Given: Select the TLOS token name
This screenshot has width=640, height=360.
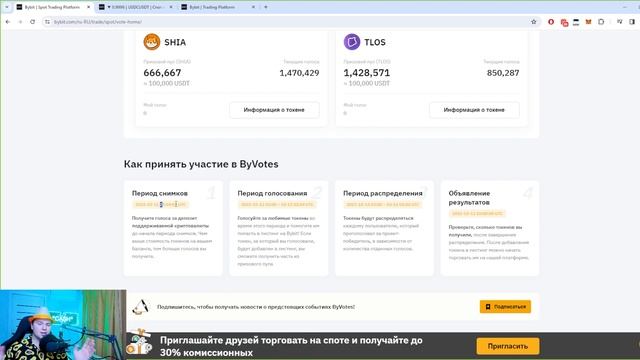Looking at the screenshot, I should pos(375,42).
